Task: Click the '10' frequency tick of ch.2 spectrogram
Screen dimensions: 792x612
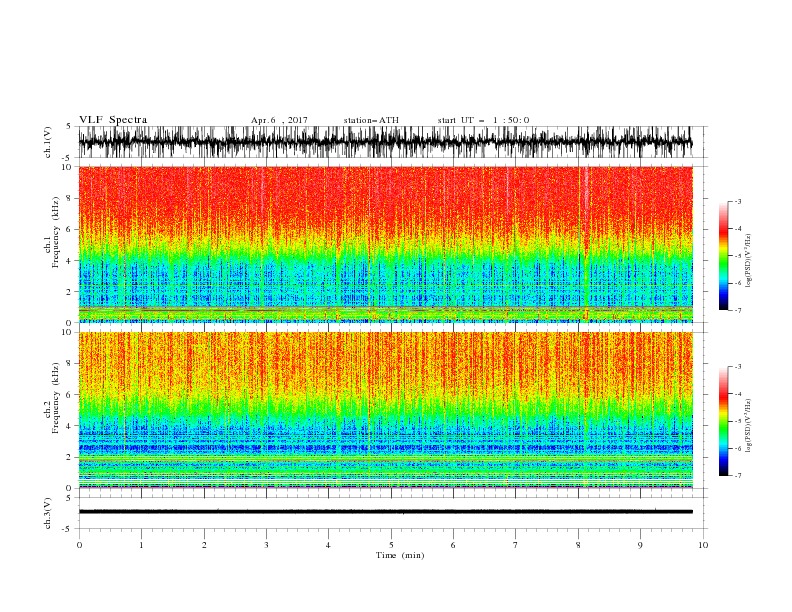Action: click(67, 332)
